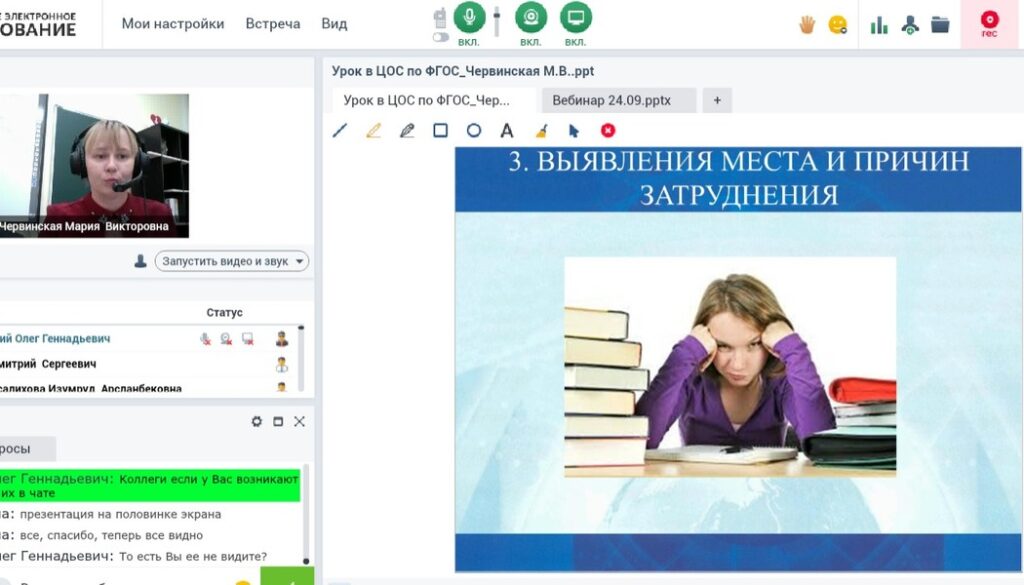
Task: Click the red delete annotation icon
Action: 608,131
